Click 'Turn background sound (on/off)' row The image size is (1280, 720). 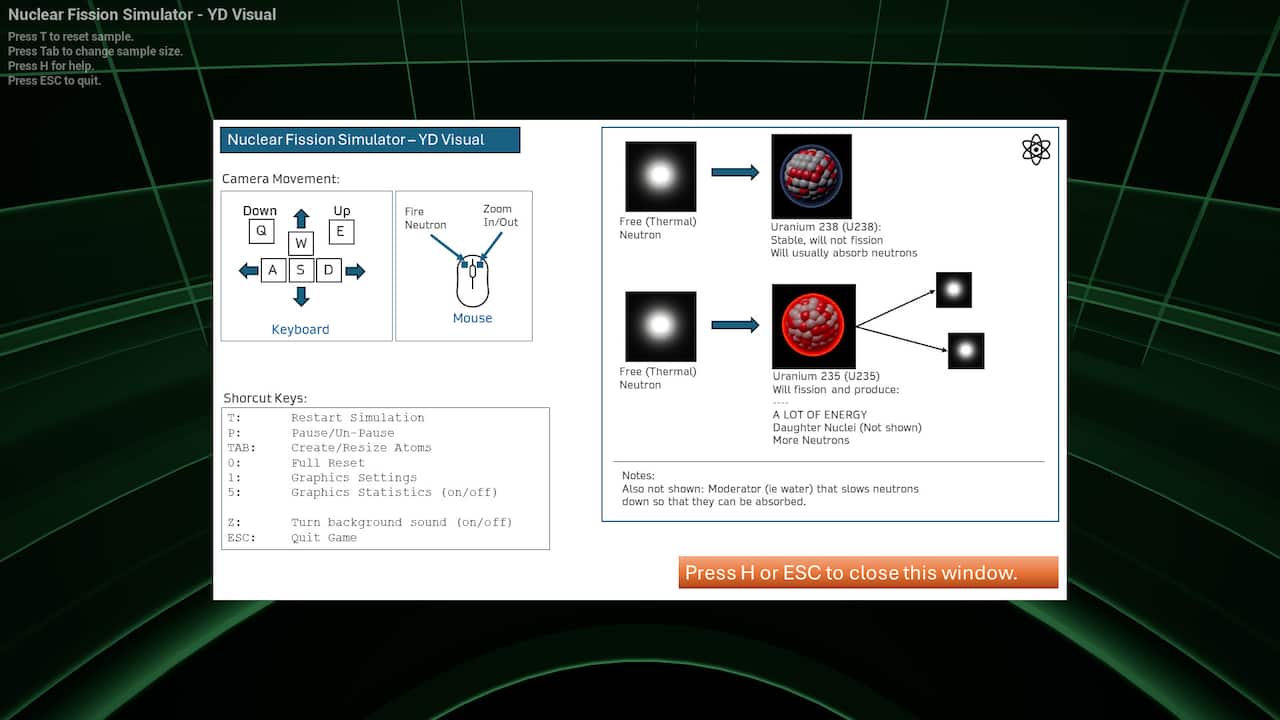pos(369,522)
